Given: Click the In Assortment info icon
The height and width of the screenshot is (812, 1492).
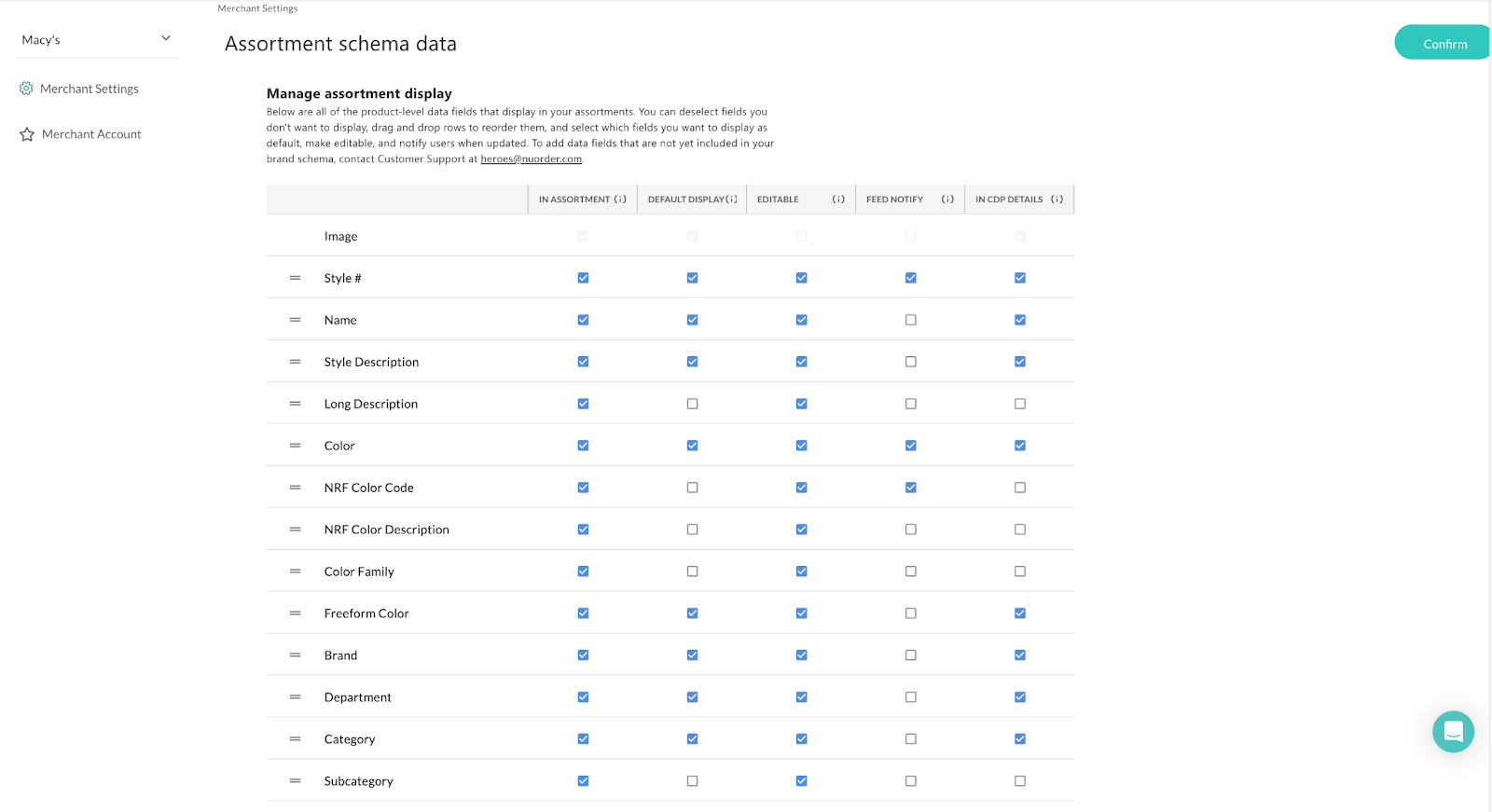Looking at the screenshot, I should 620,200.
